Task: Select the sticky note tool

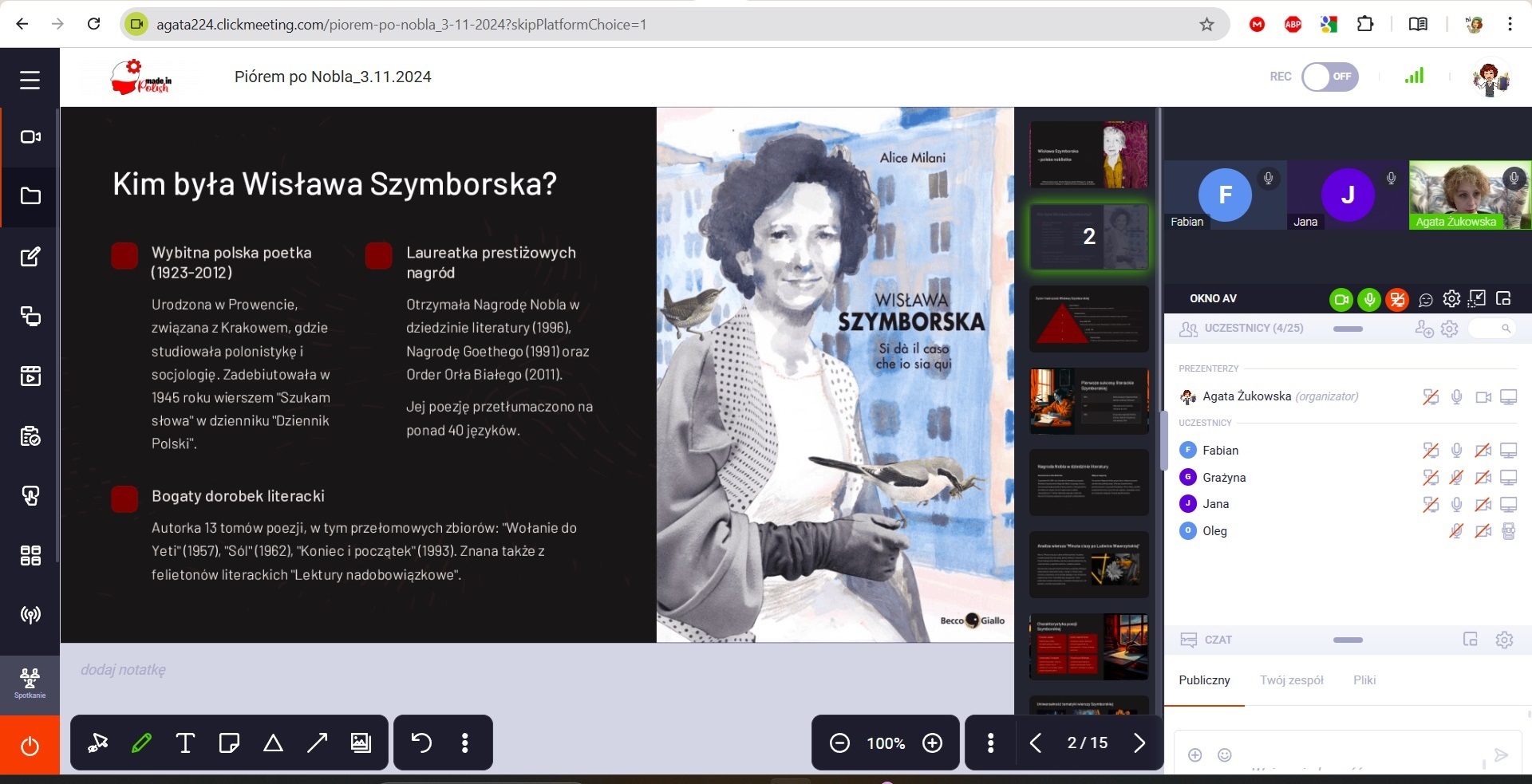Action: pos(229,743)
